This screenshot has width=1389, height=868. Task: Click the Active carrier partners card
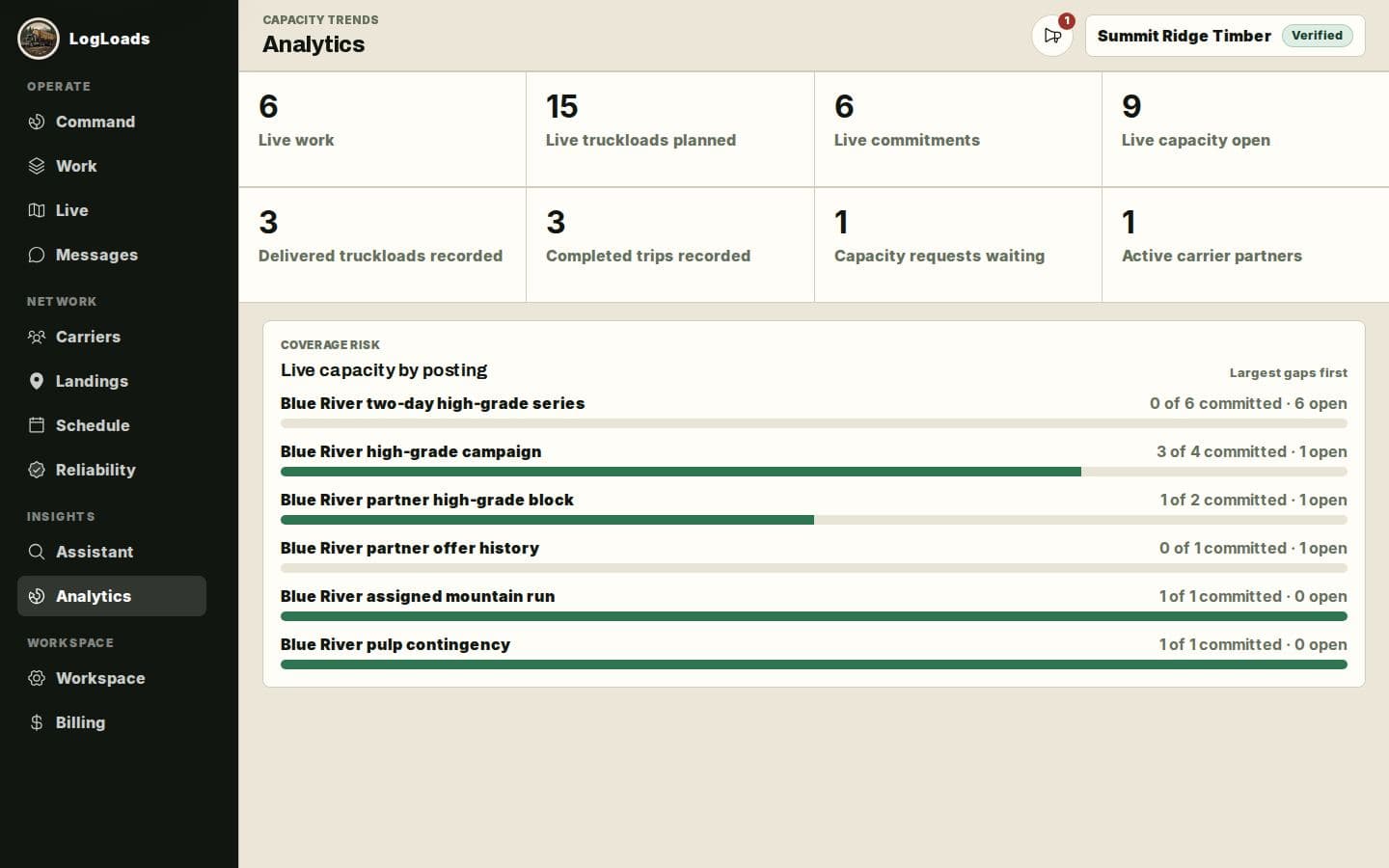(1245, 245)
